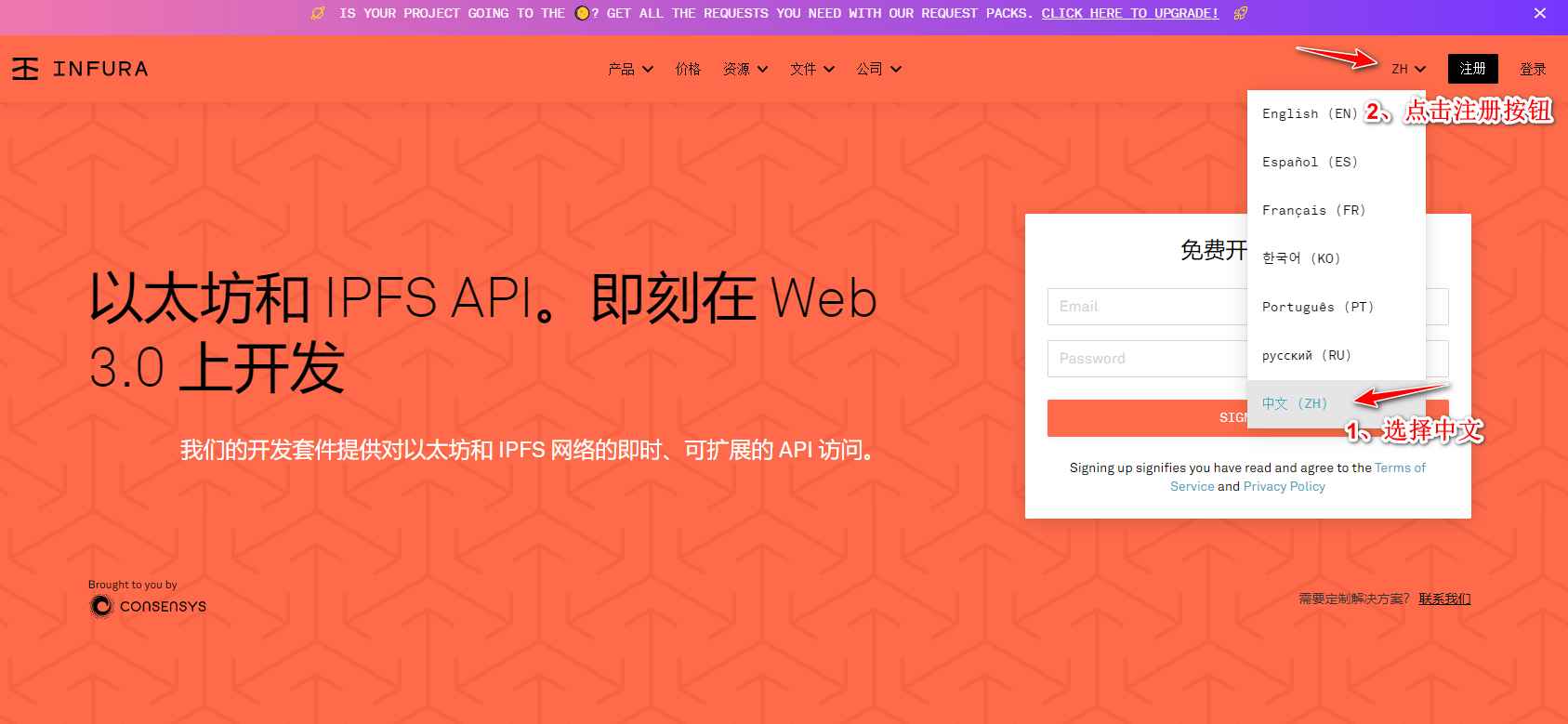Click the Infura logo
Image resolution: width=1568 pixels, height=724 pixels.
click(x=80, y=69)
